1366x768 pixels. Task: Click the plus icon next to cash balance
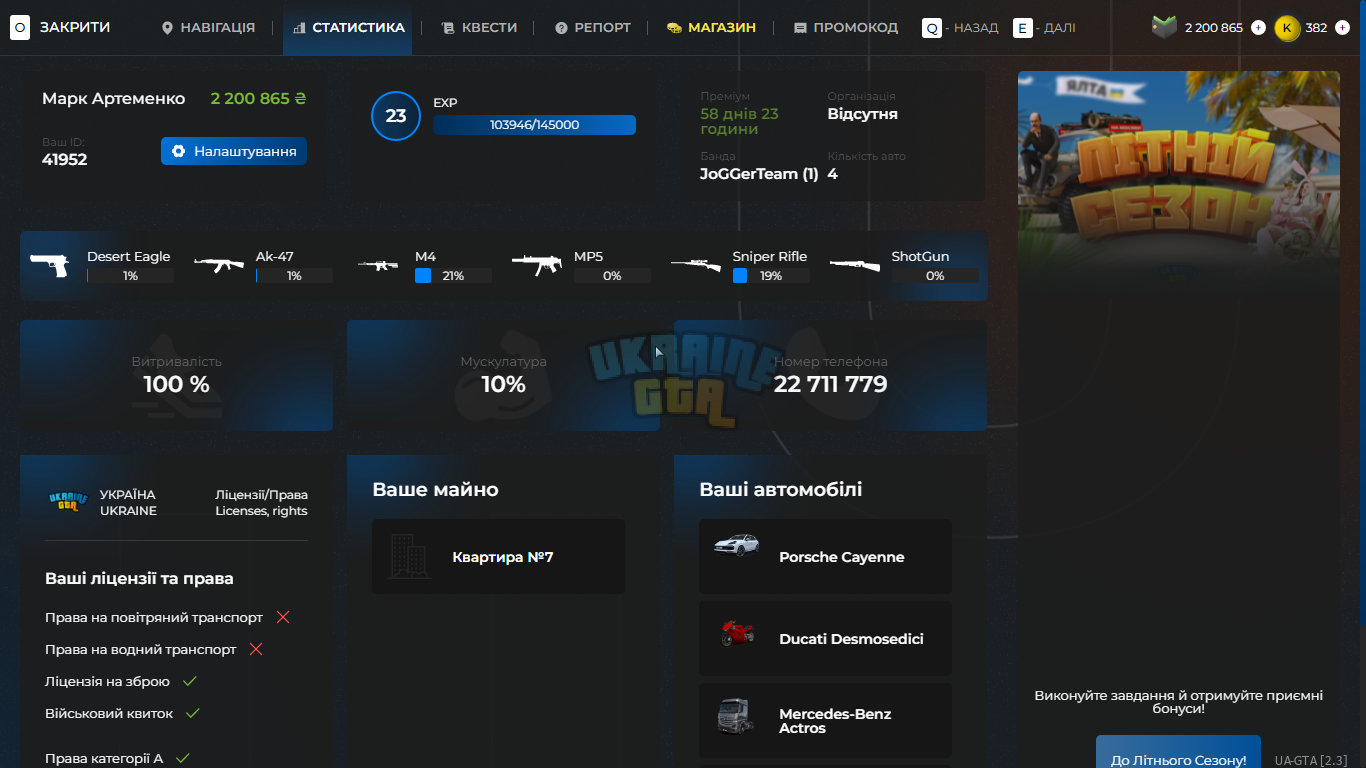pyautogui.click(x=1258, y=28)
